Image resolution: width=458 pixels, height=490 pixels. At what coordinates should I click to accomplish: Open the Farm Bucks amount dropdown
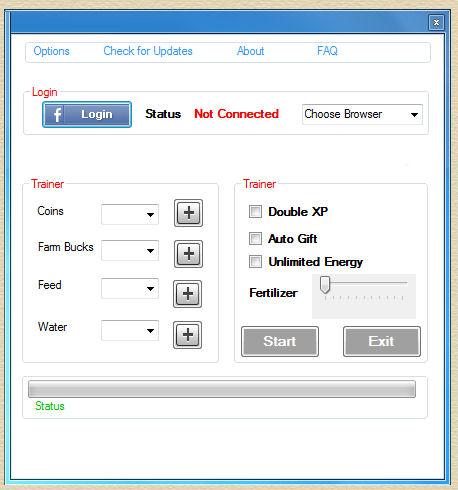point(130,250)
